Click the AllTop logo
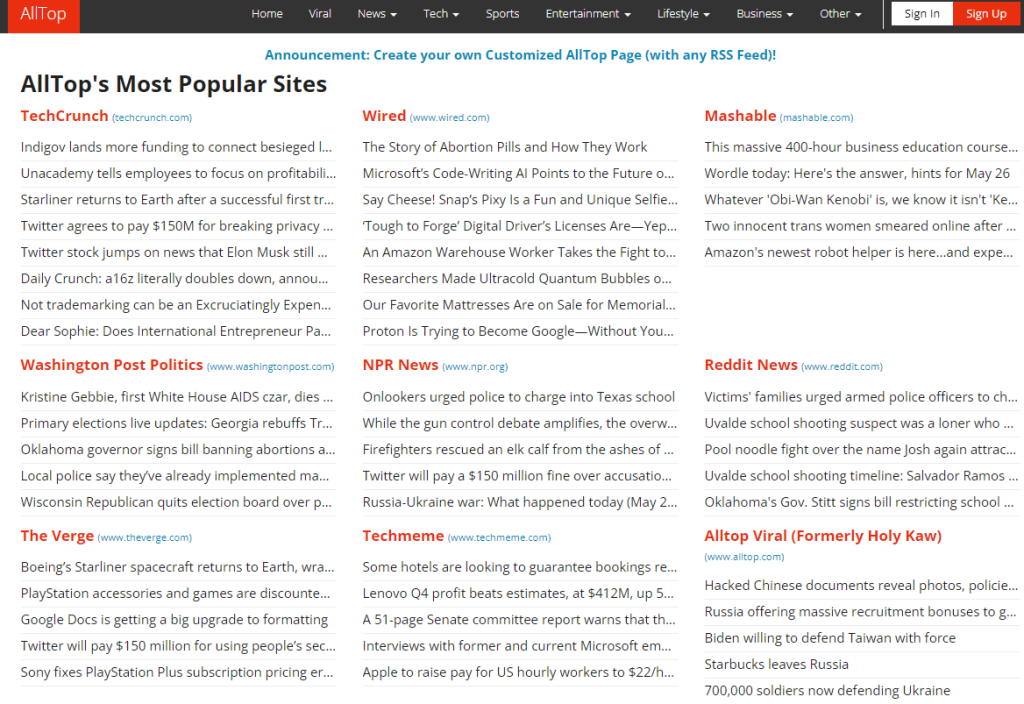Image resolution: width=1024 pixels, height=704 pixels. point(43,14)
